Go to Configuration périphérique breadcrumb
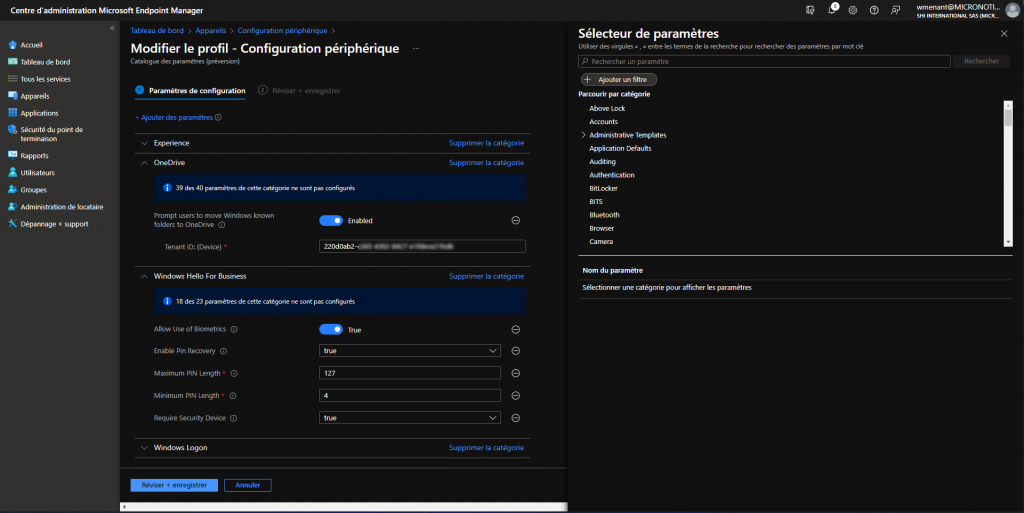The width and height of the screenshot is (1024, 513). (x=282, y=31)
